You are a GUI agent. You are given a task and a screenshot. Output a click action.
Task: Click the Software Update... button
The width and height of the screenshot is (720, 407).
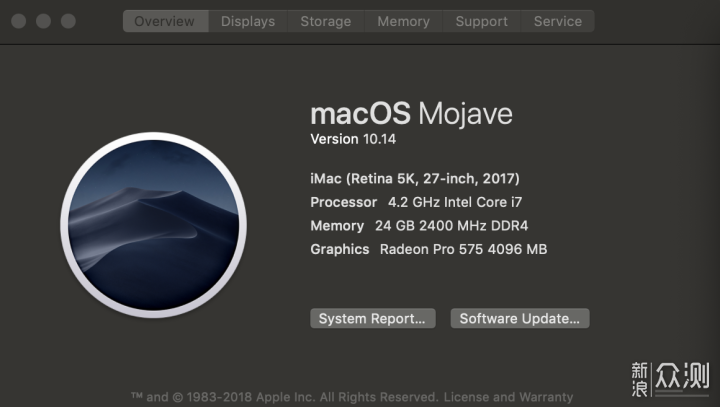520,318
